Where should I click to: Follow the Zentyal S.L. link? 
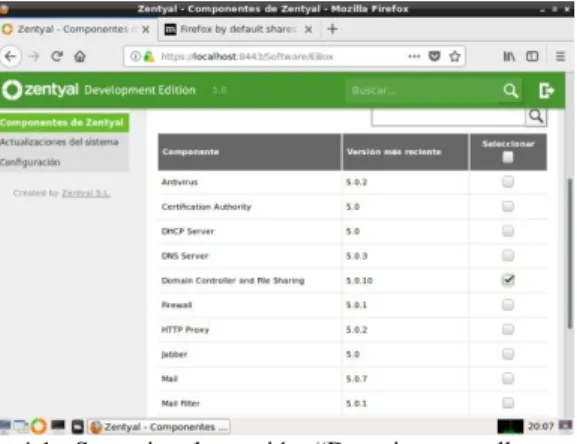(x=86, y=193)
